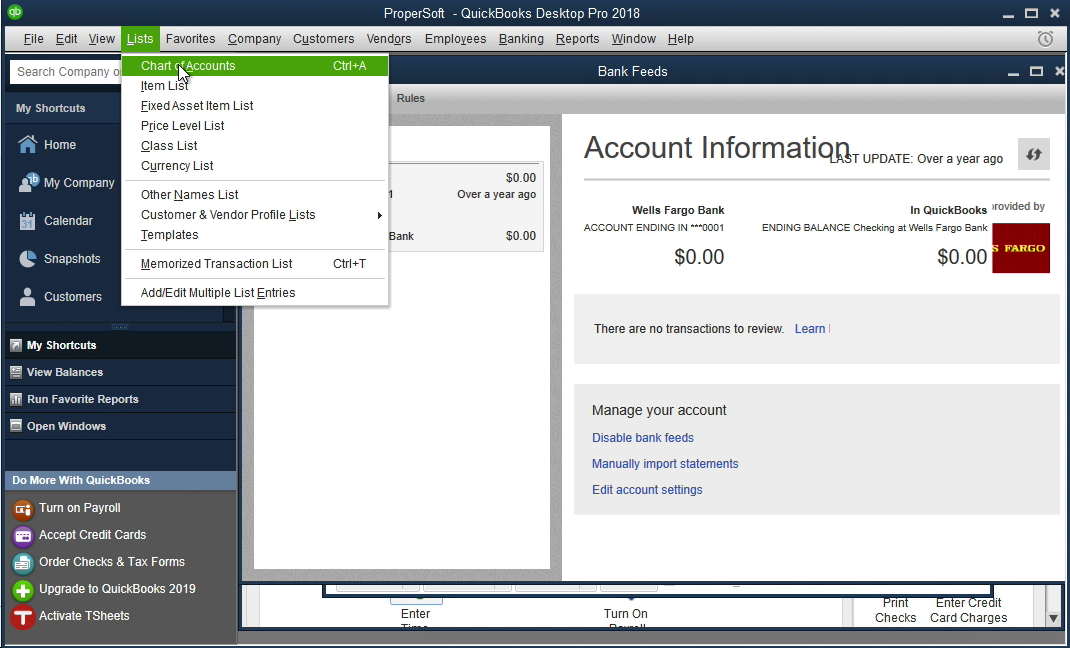Open the Window menu
This screenshot has width=1070, height=648.
[633, 39]
